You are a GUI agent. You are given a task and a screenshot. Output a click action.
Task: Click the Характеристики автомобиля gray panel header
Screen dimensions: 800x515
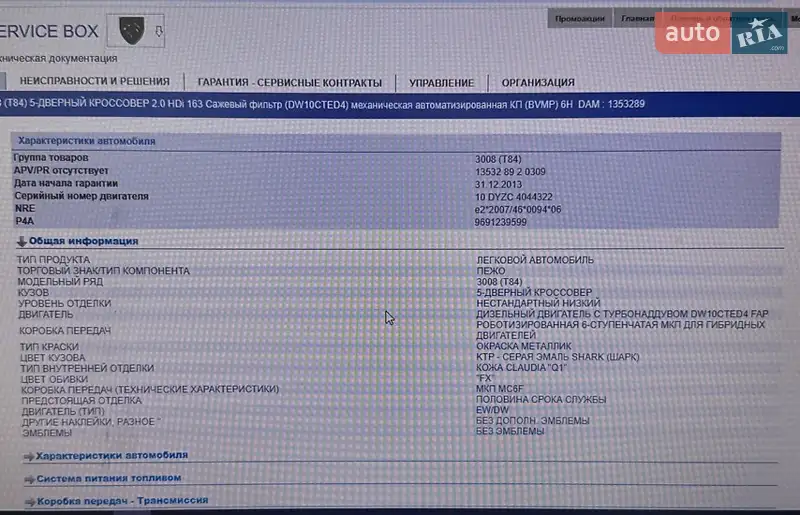pos(87,141)
